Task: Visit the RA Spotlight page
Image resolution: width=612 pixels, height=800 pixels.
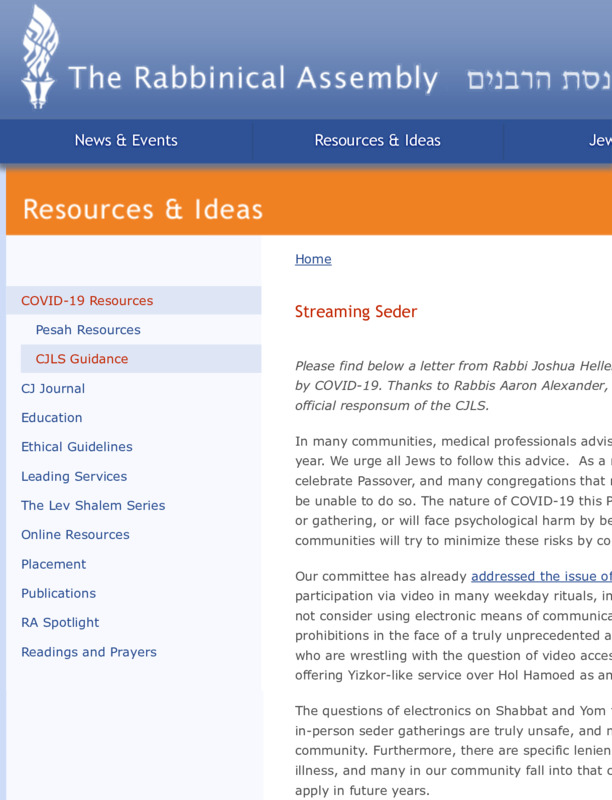Action: tap(60, 622)
